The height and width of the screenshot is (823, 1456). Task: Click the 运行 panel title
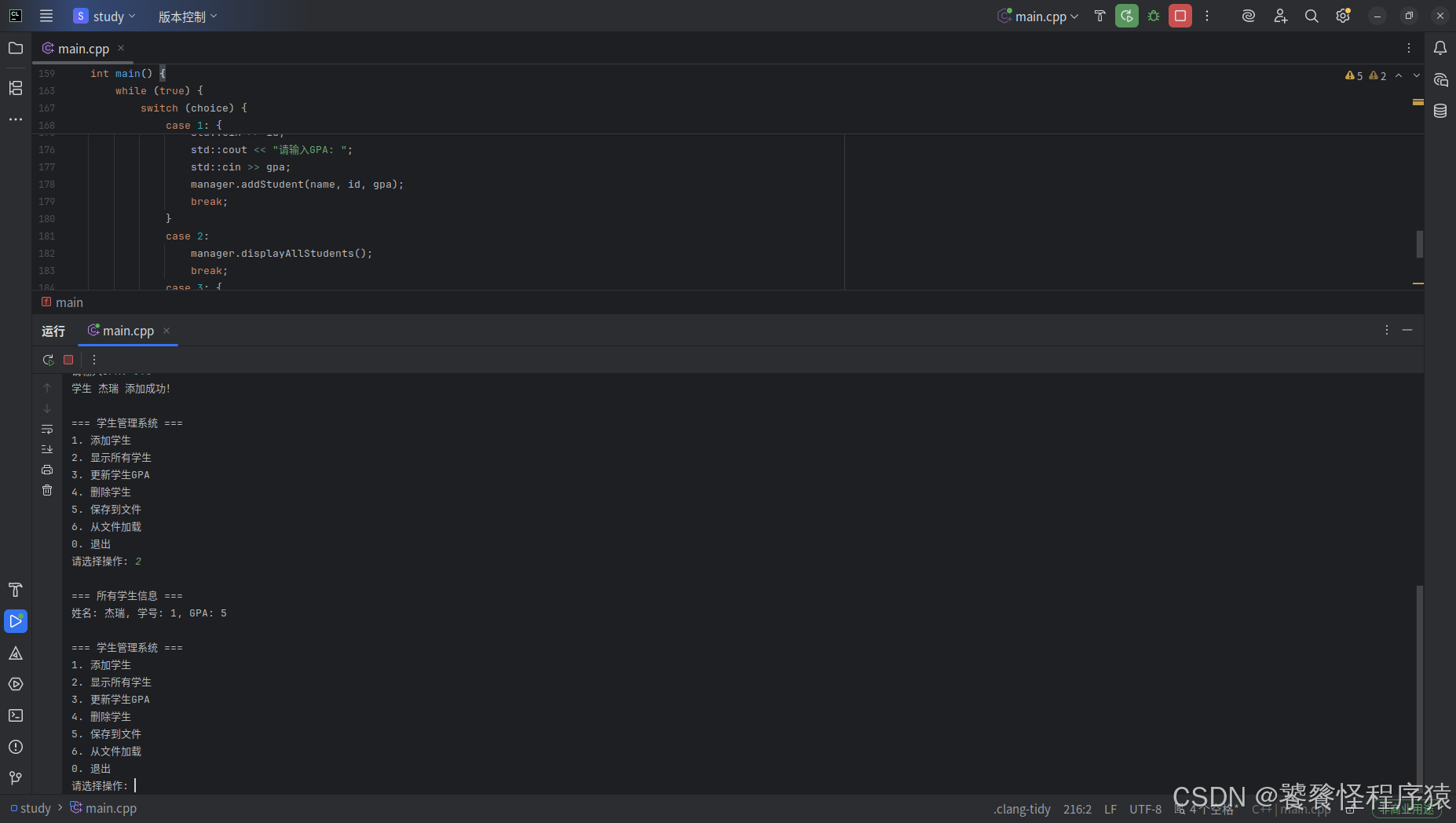point(53,331)
